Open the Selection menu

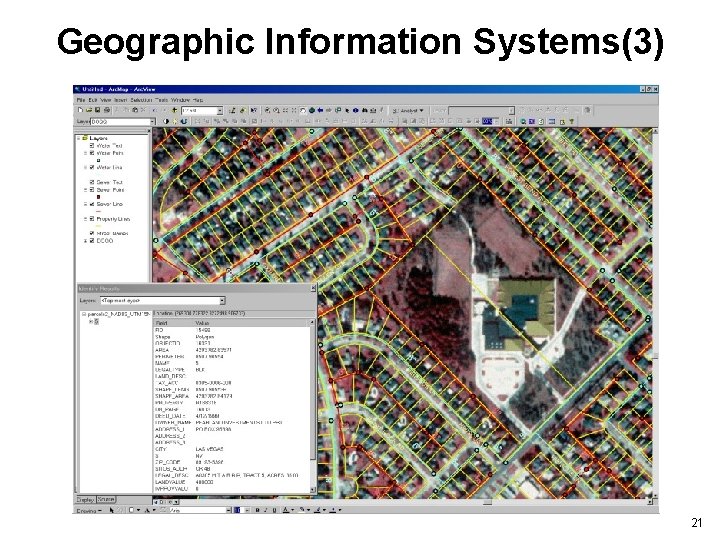[141, 100]
